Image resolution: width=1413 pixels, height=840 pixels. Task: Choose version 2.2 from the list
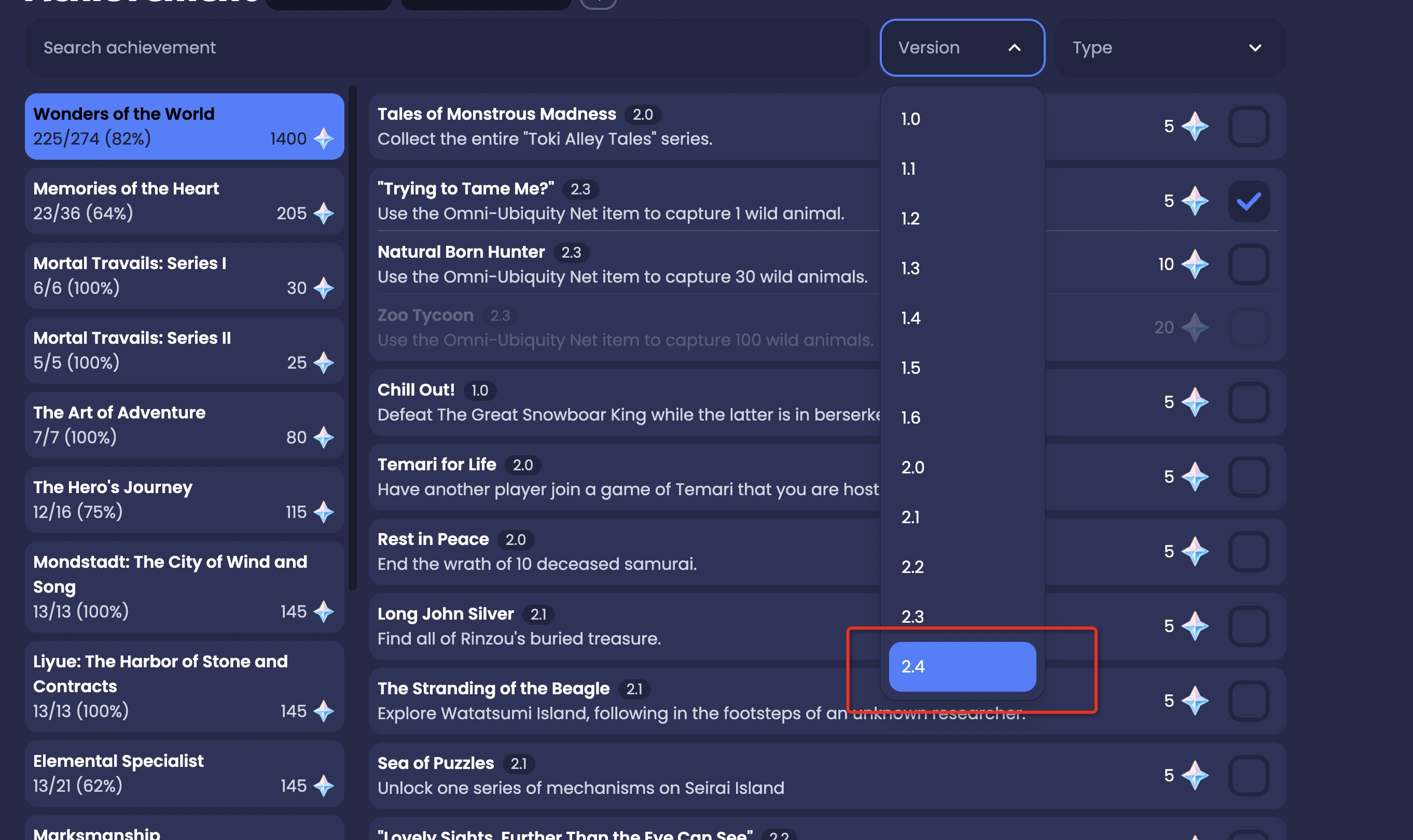pos(961,567)
